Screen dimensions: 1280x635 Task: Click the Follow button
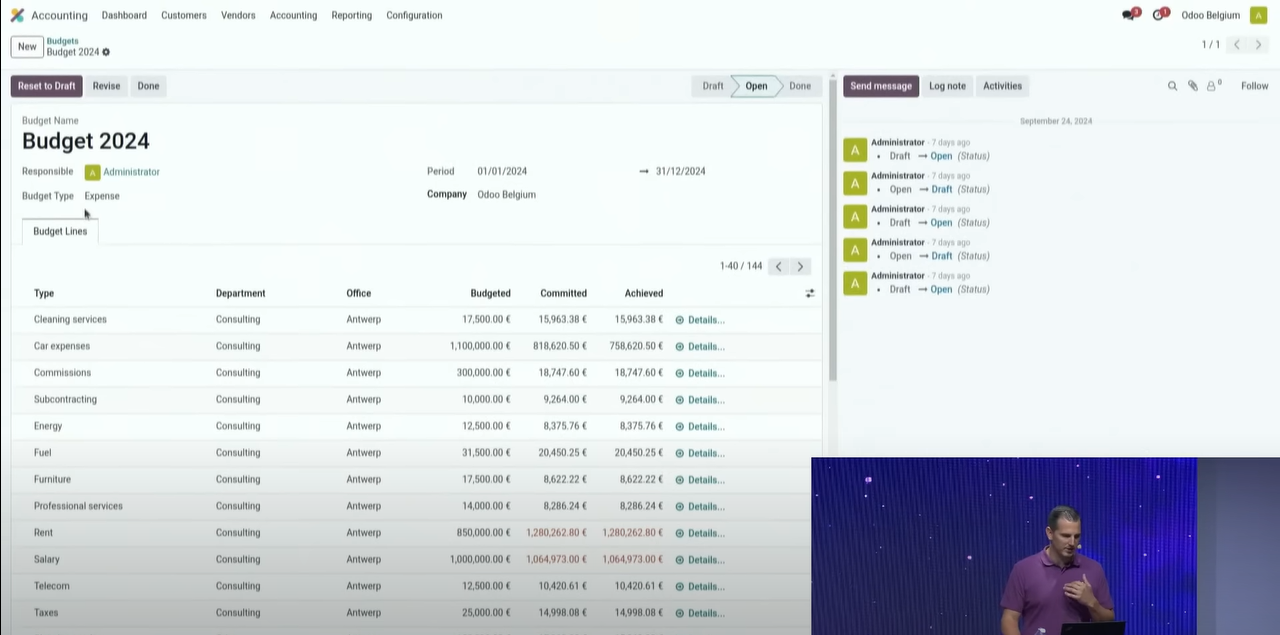click(x=1254, y=86)
